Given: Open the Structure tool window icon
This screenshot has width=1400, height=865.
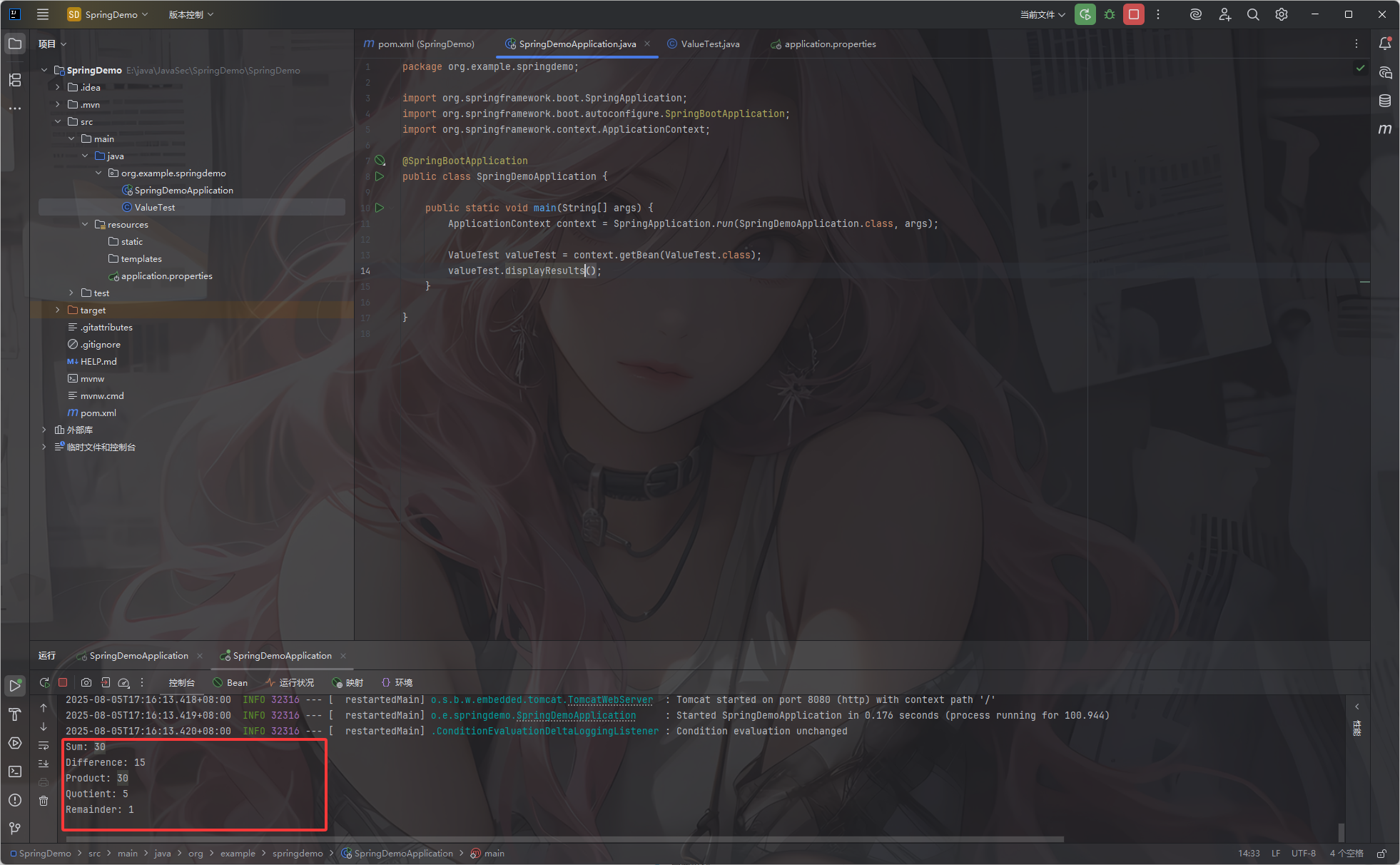Looking at the screenshot, I should tap(15, 80).
